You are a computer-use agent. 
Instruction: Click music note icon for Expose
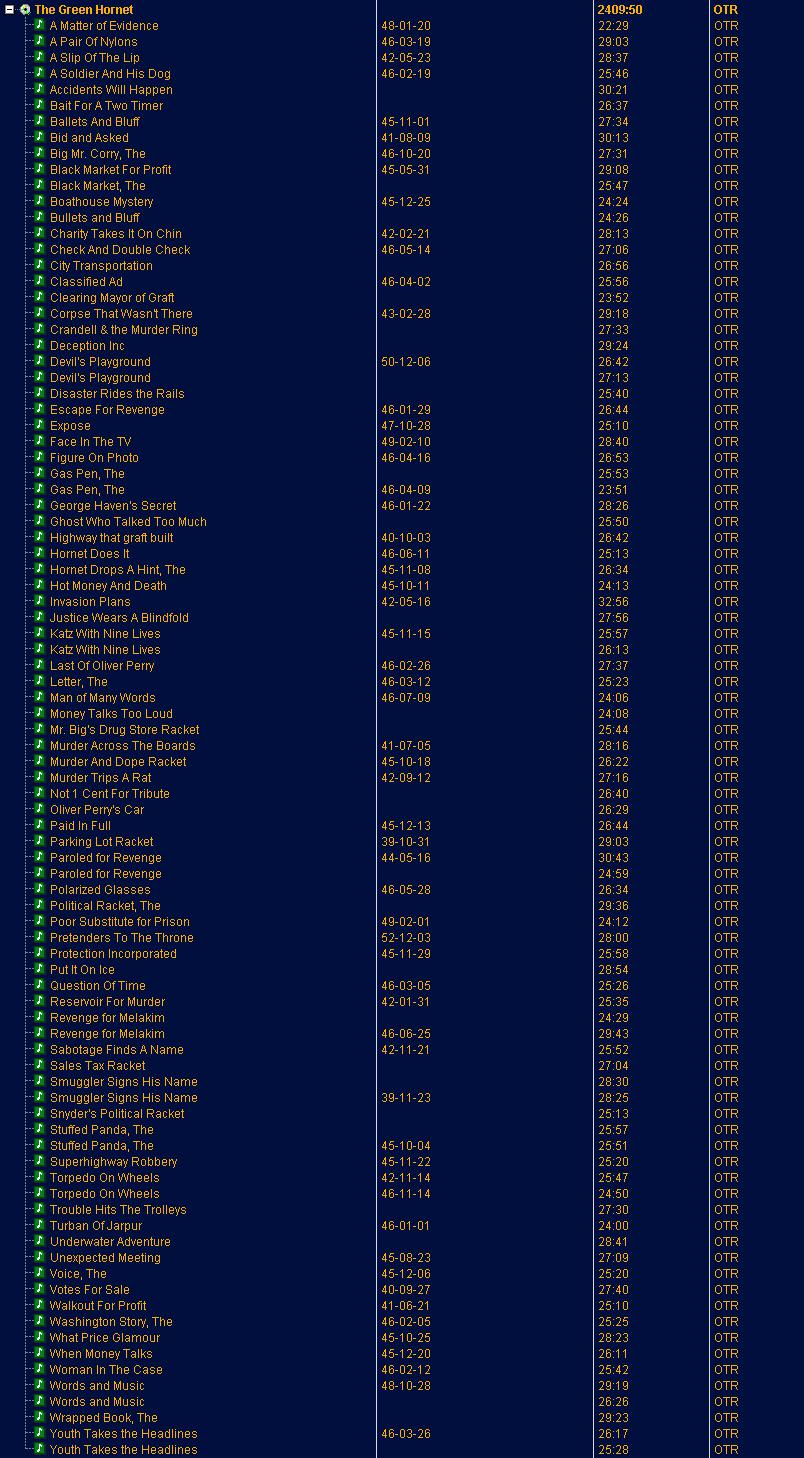pos(40,425)
